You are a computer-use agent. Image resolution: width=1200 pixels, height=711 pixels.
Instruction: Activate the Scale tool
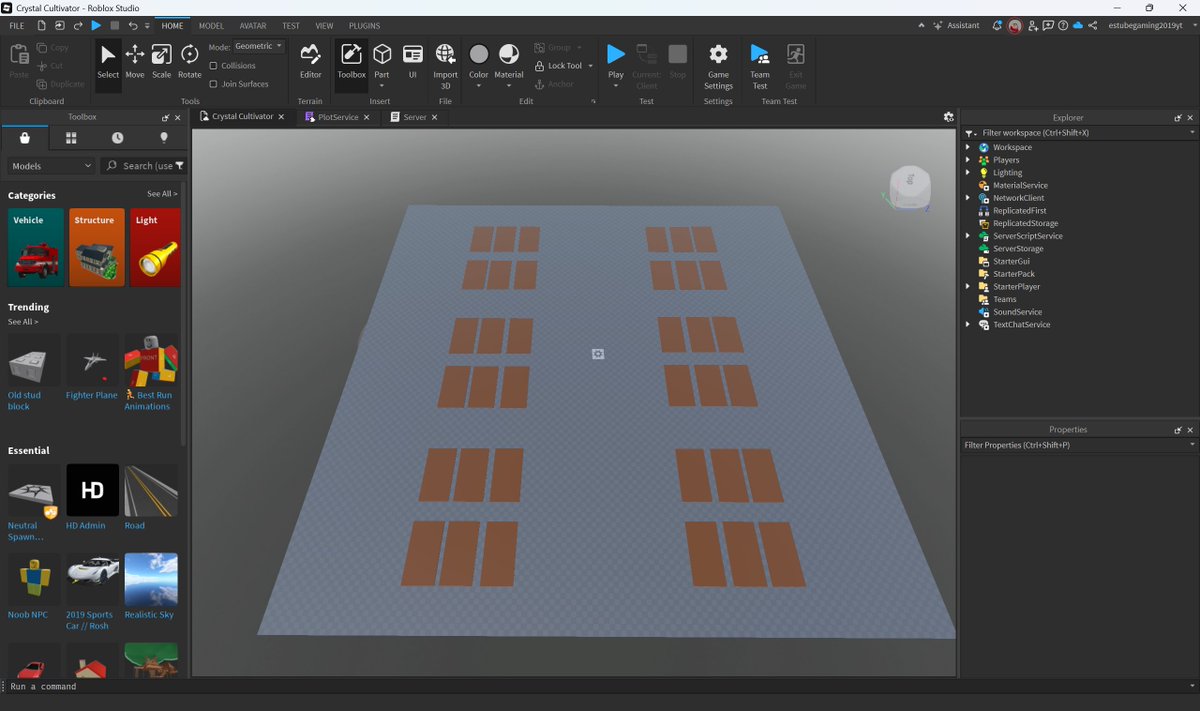click(x=161, y=62)
